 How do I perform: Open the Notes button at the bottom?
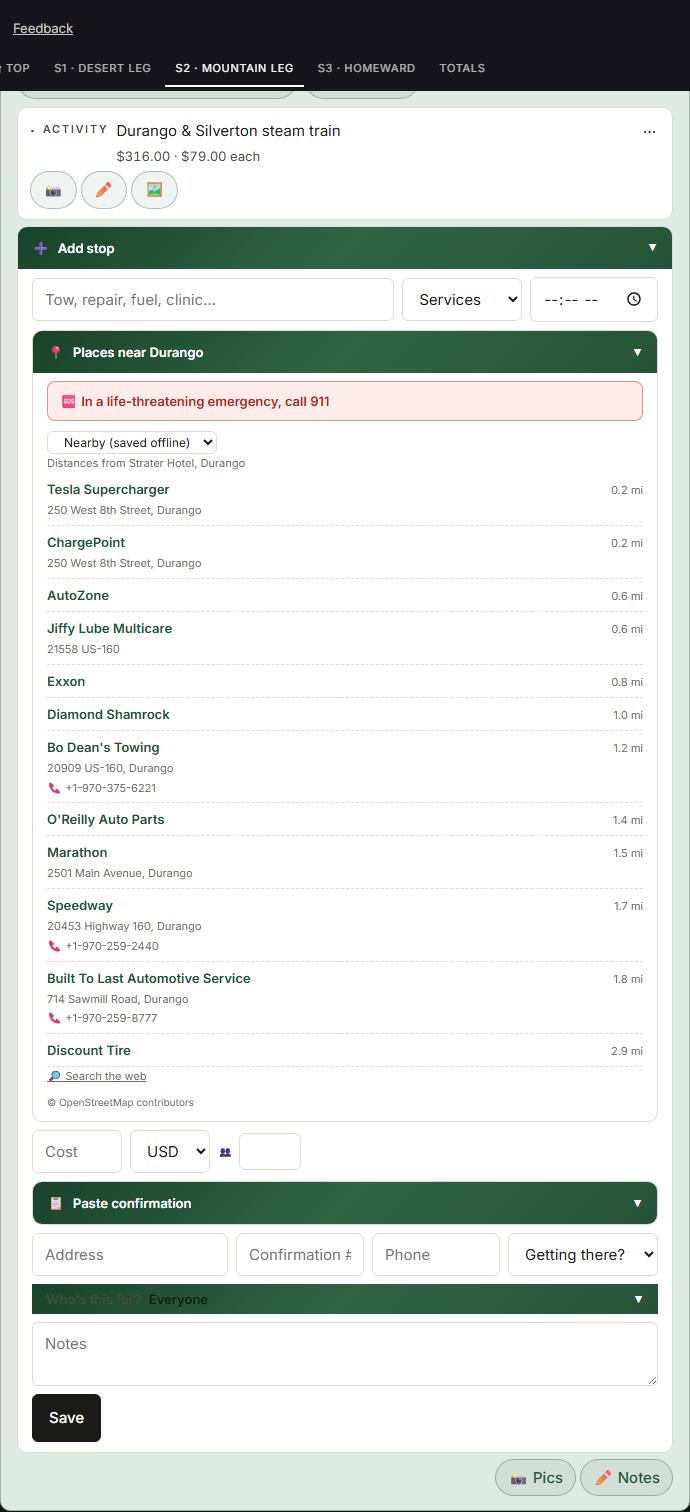point(626,1477)
